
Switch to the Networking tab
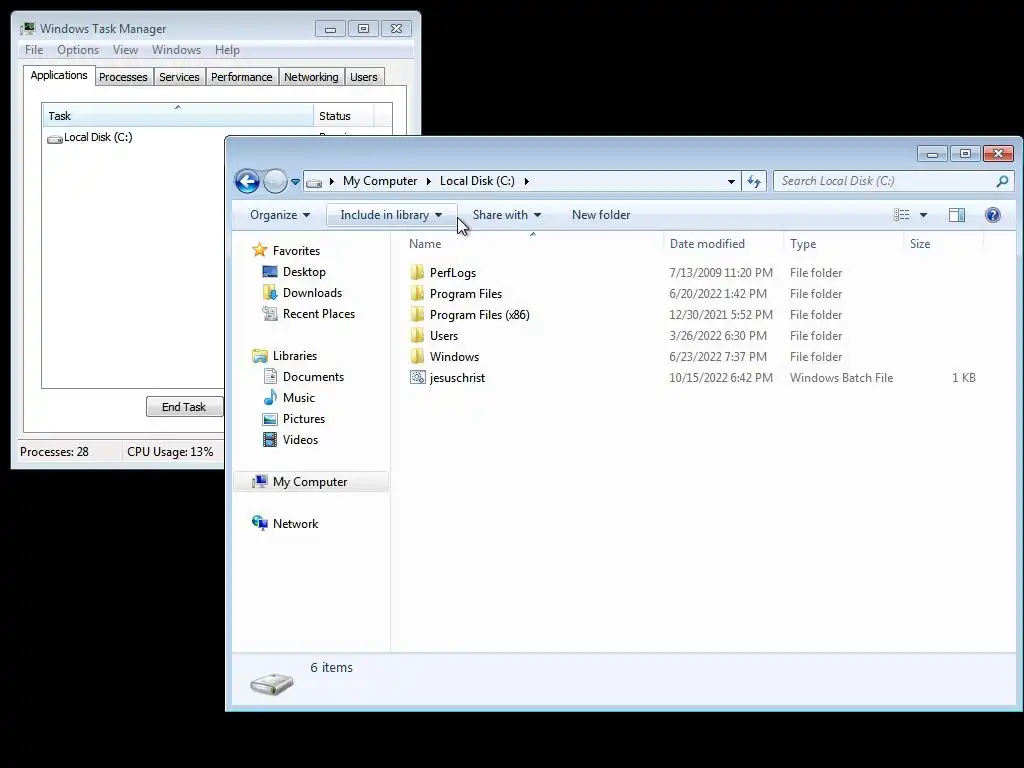pyautogui.click(x=311, y=77)
